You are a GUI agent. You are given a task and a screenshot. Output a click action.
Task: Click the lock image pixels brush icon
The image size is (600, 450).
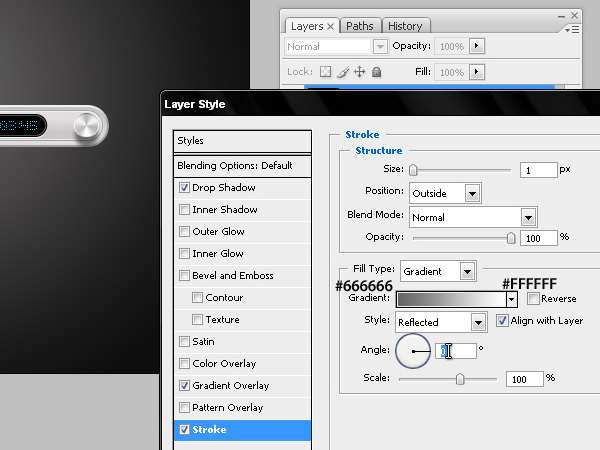pos(343,72)
